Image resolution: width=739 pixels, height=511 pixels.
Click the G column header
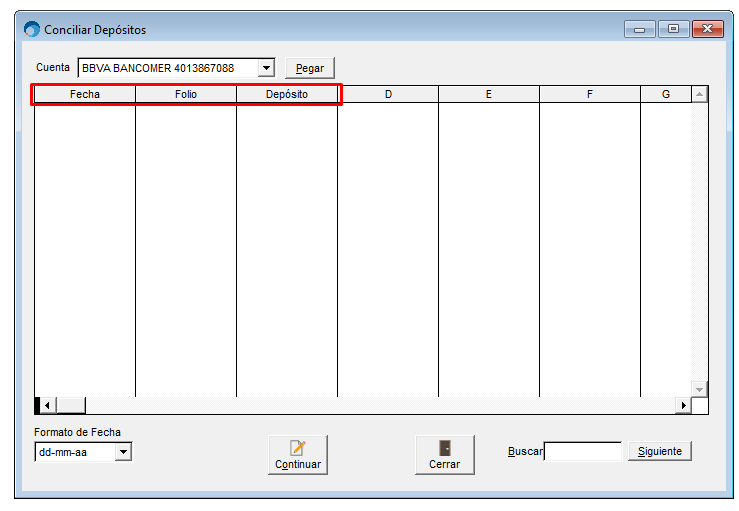[x=666, y=94]
